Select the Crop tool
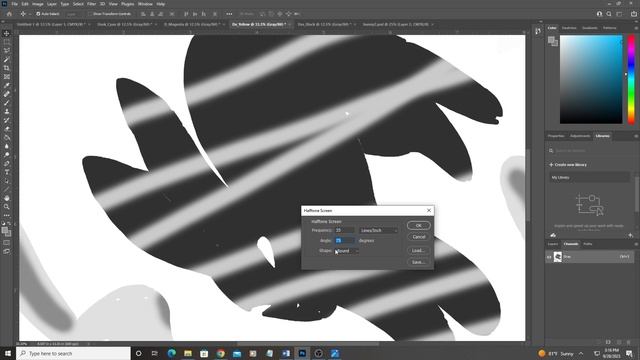Viewport: 640px width, 360px height. (7, 68)
